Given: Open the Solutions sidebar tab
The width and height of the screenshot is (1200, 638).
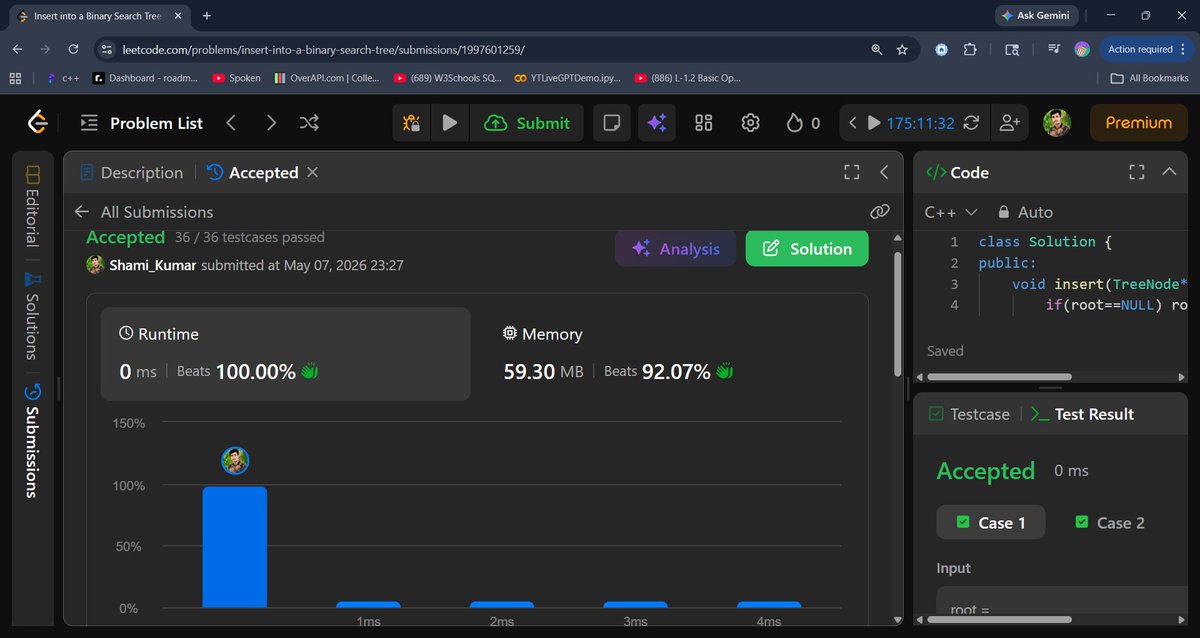Looking at the screenshot, I should [x=33, y=315].
